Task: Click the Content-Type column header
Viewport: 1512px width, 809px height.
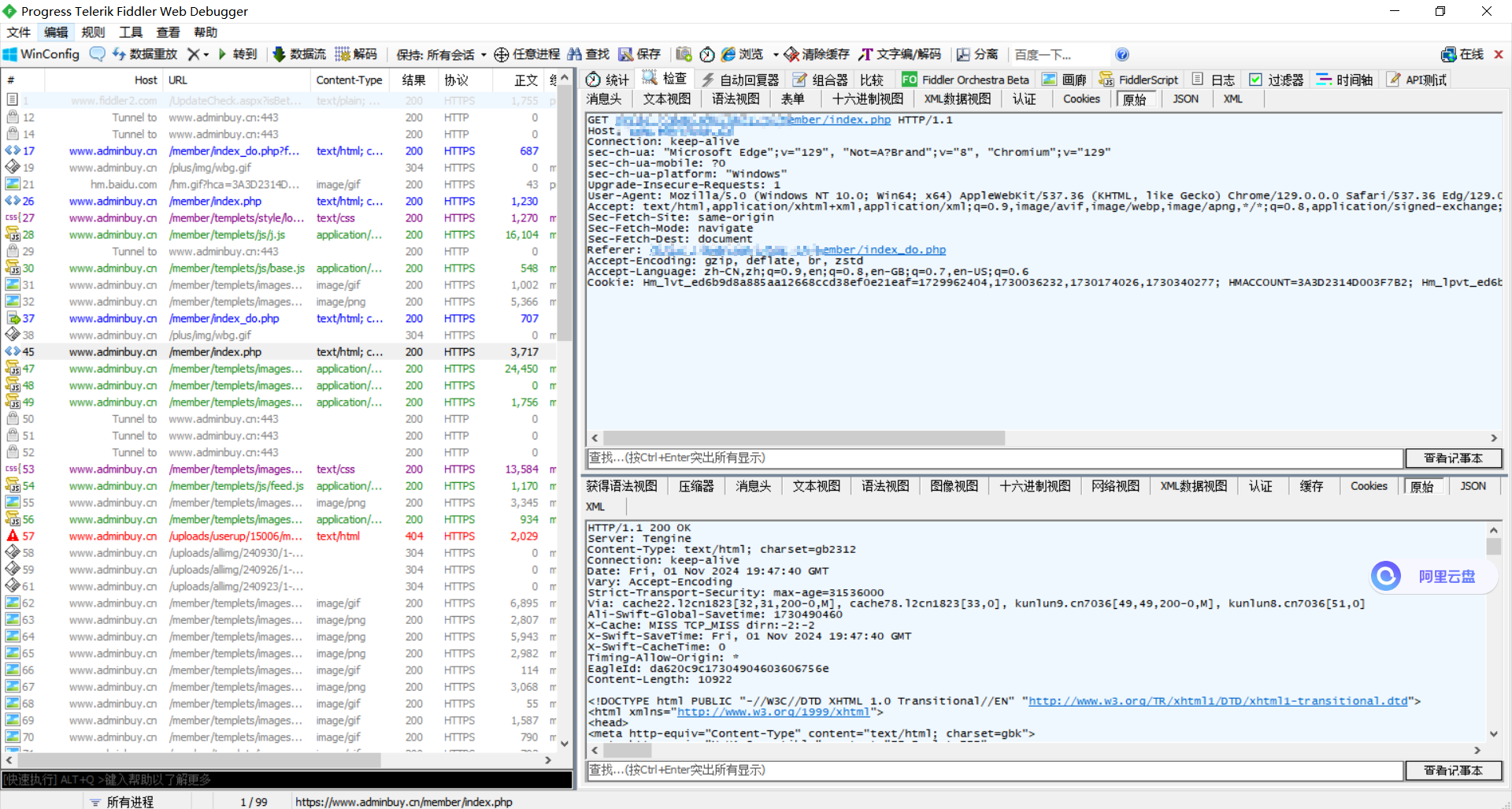Action: click(x=350, y=80)
